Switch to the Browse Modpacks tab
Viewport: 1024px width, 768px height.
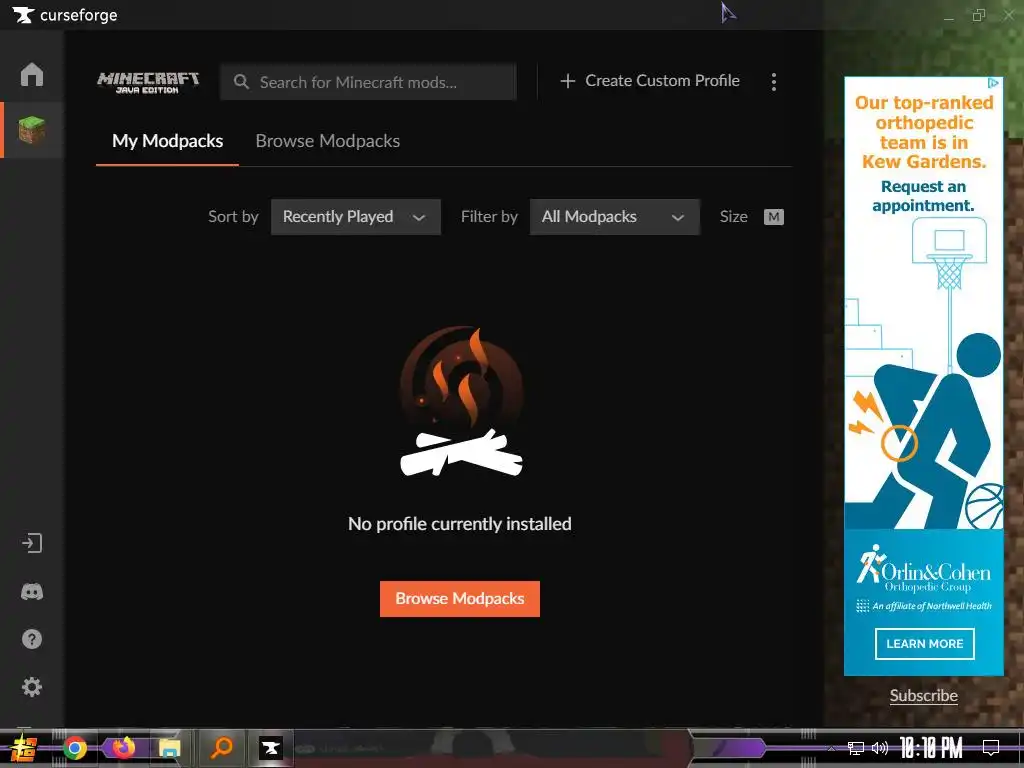[327, 141]
